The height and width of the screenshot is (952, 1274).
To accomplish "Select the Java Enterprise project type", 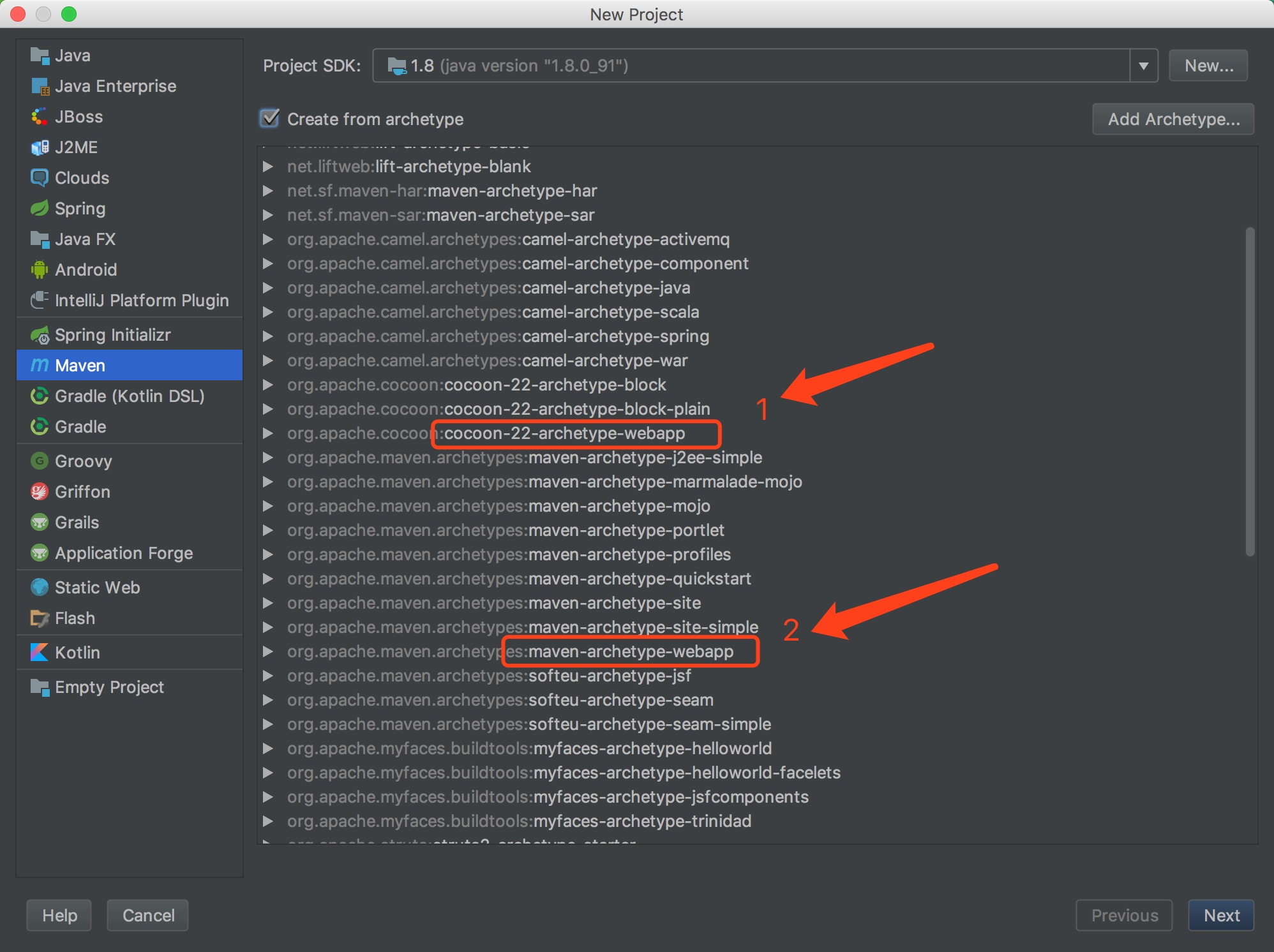I will 115,86.
